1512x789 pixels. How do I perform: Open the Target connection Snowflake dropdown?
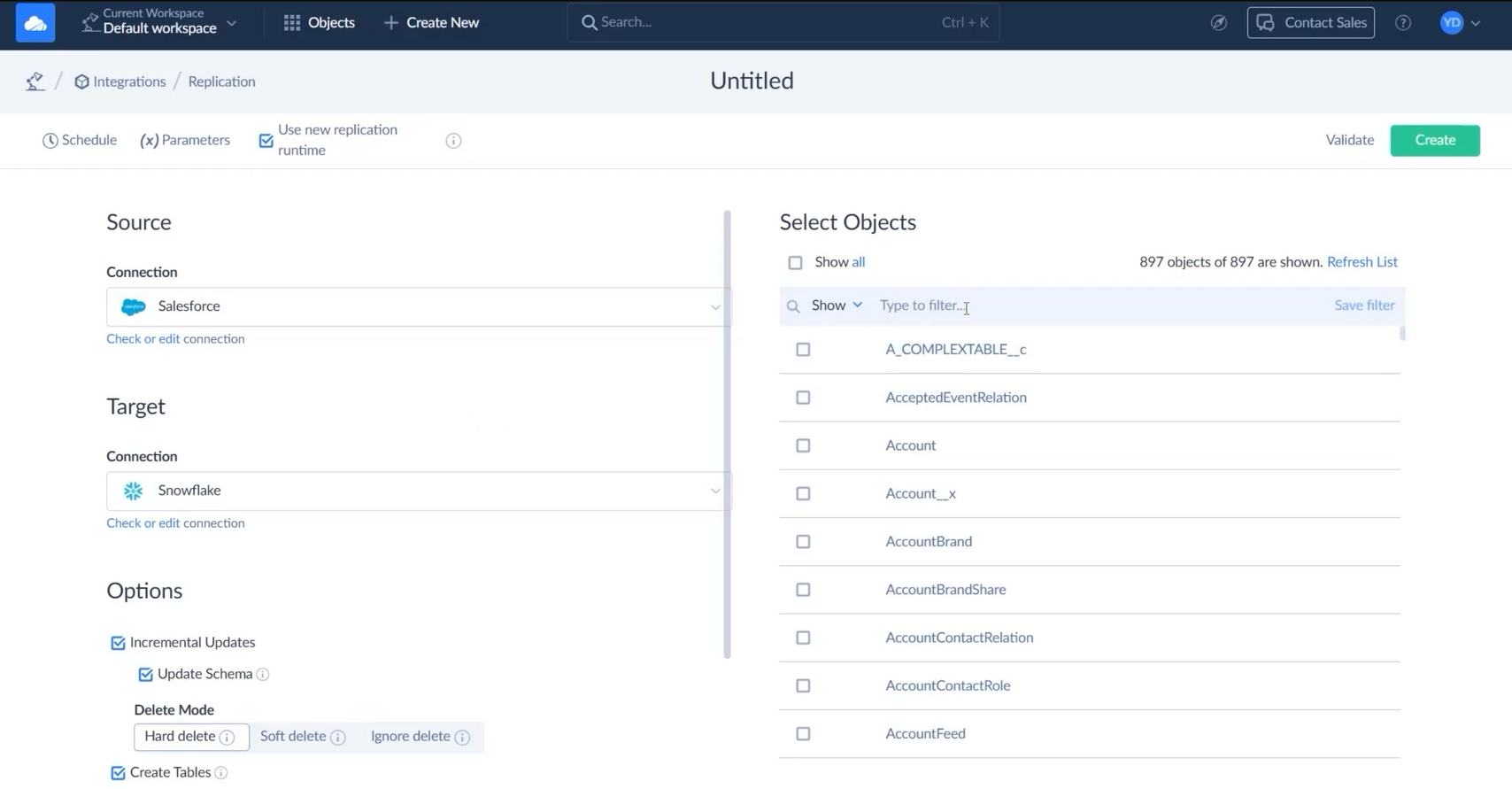tap(418, 491)
